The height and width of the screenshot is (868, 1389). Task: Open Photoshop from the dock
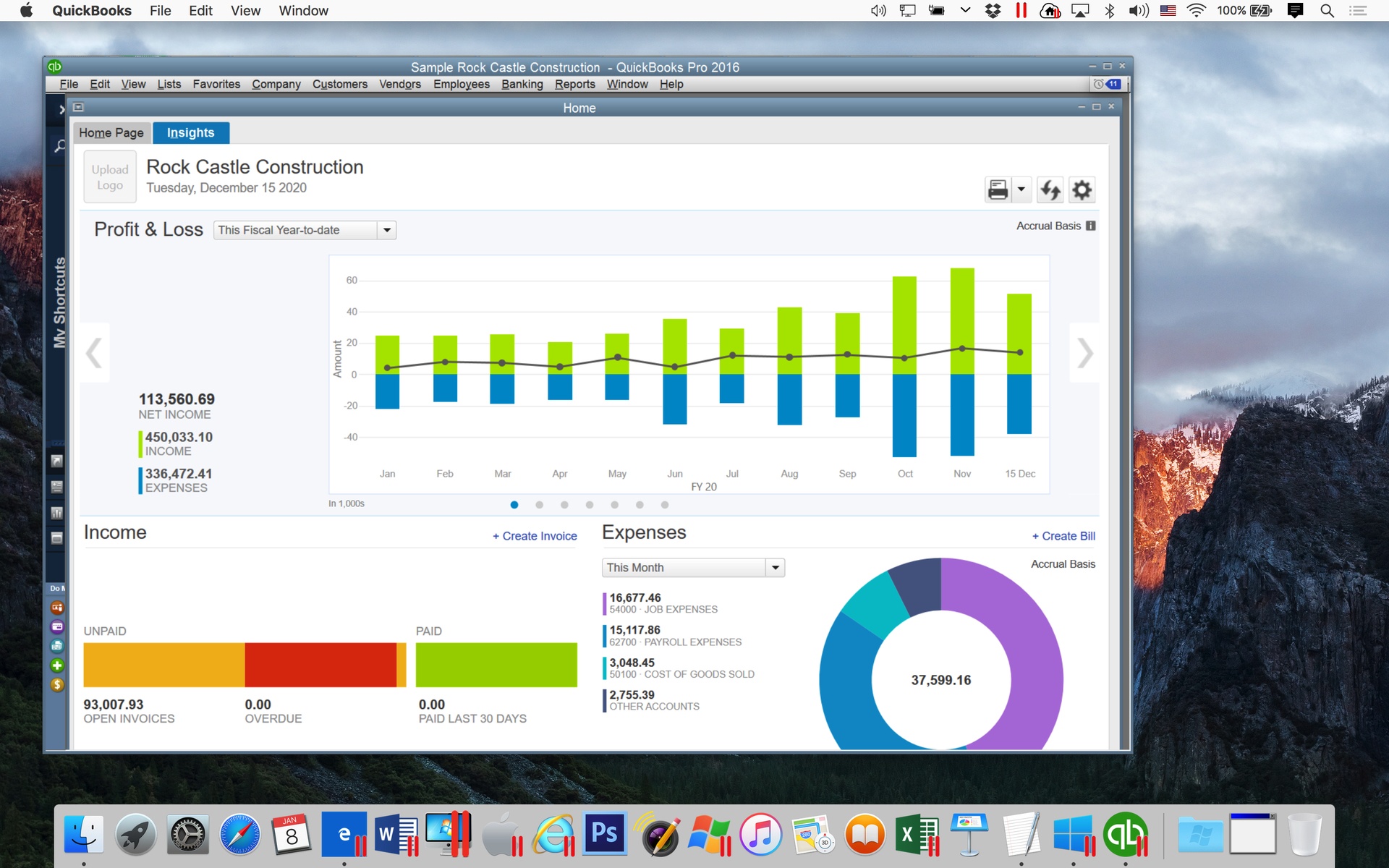click(605, 833)
